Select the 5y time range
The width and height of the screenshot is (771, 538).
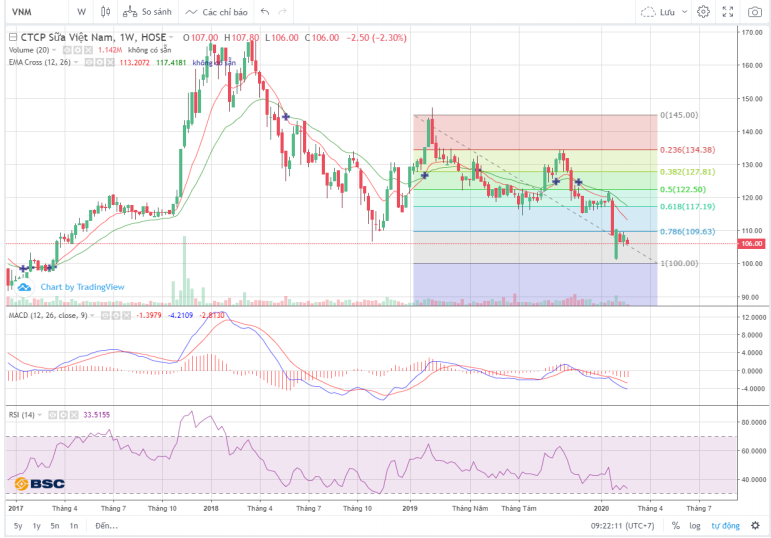pos(18,526)
